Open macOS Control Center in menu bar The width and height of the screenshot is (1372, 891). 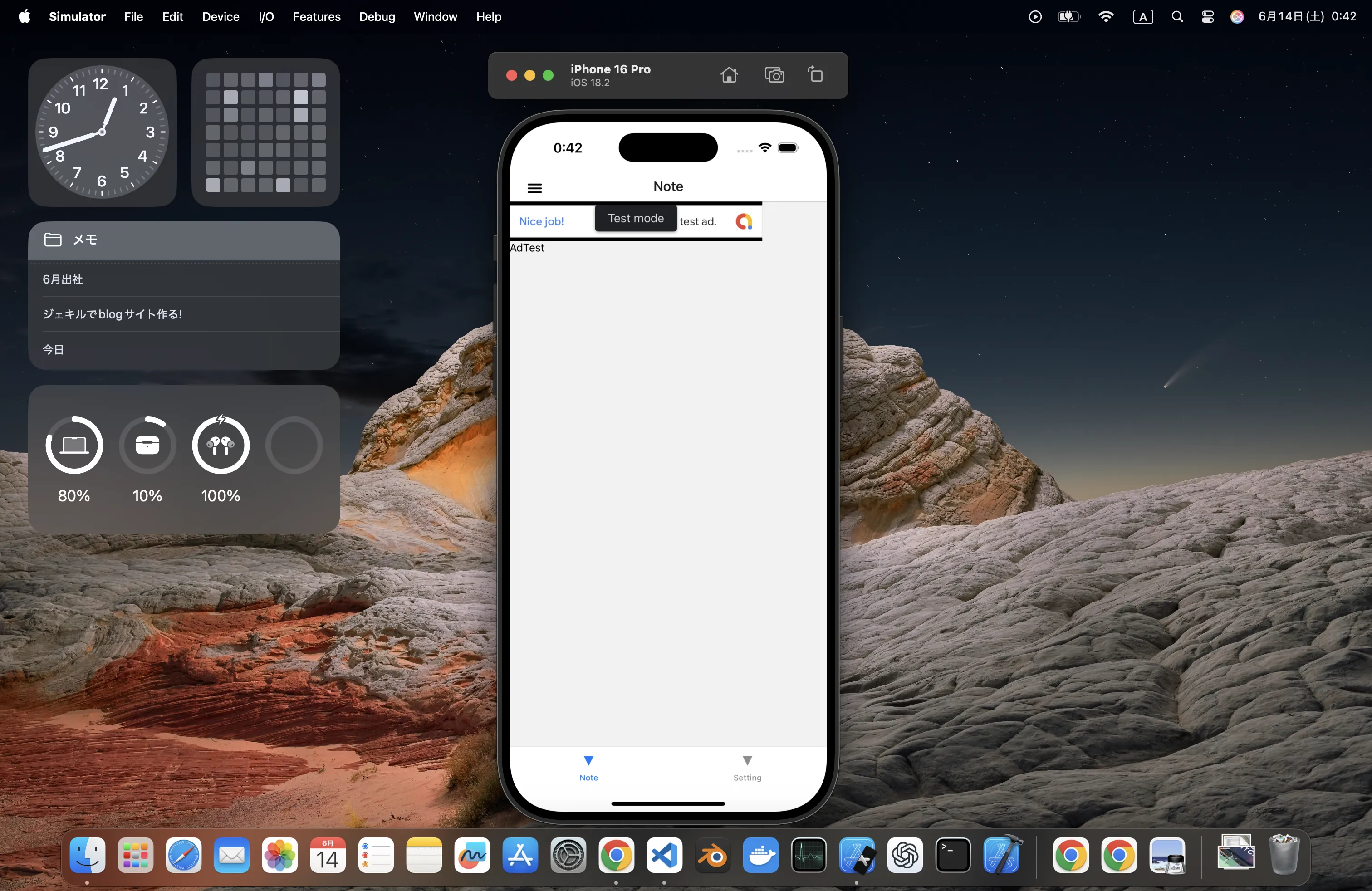click(1207, 17)
